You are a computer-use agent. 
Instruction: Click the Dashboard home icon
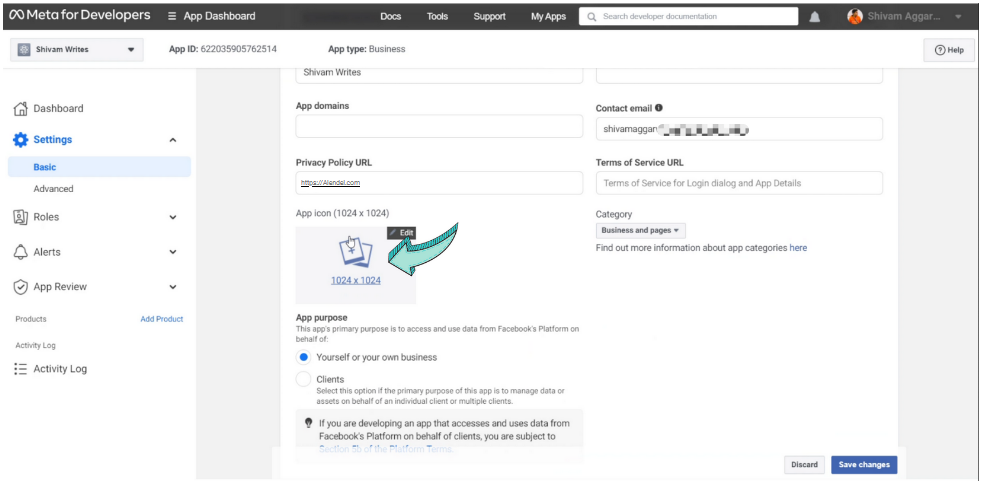click(20, 109)
